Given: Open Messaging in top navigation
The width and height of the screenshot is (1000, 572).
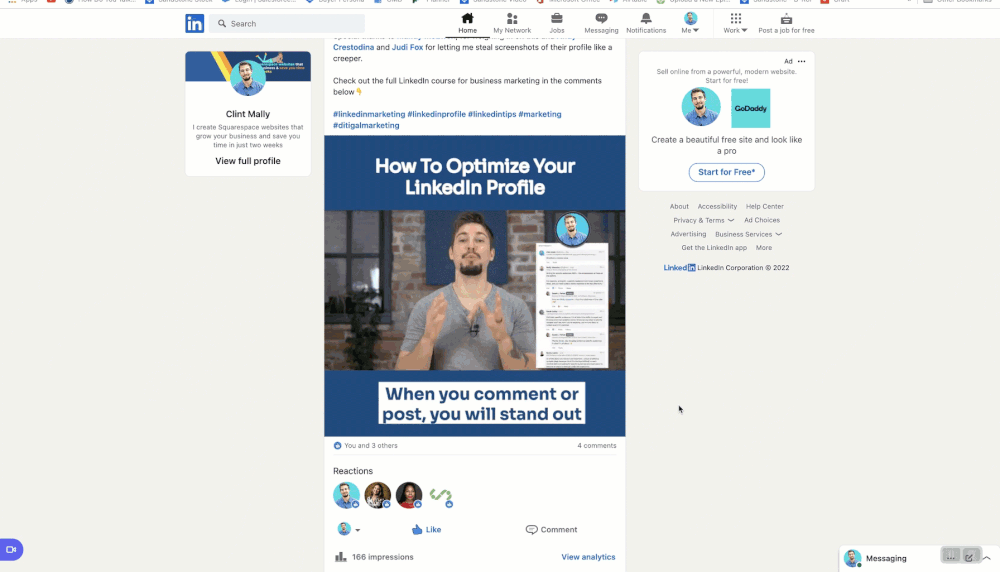Looking at the screenshot, I should point(601,23).
